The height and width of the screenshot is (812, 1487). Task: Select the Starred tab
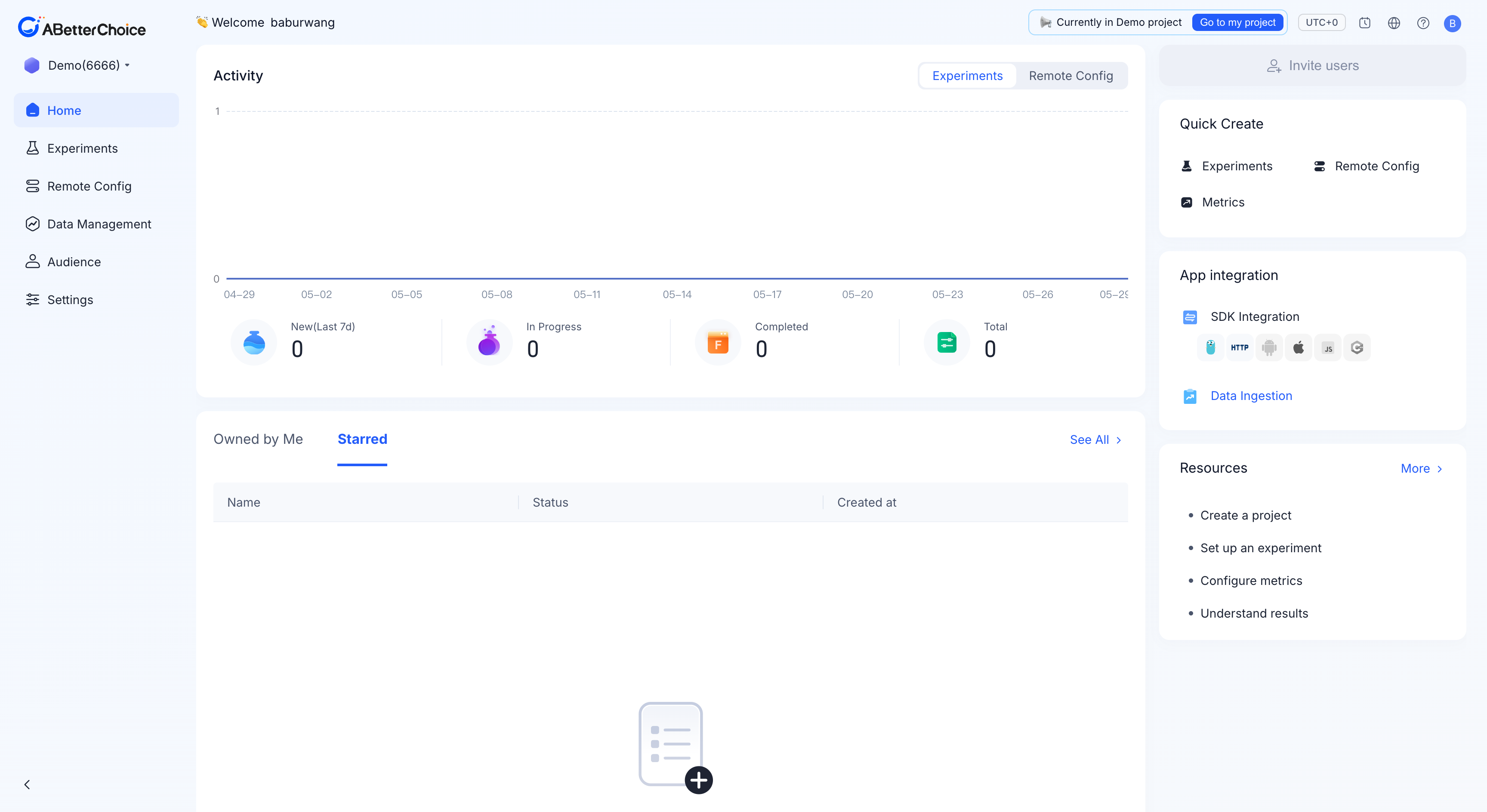[x=362, y=439]
